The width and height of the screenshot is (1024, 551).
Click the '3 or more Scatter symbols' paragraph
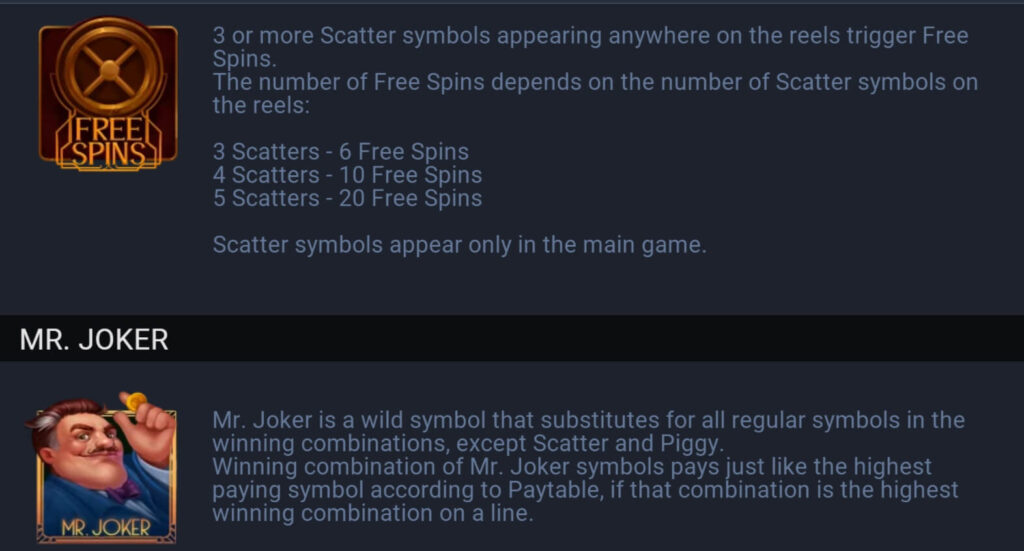pyautogui.click(x=590, y=47)
